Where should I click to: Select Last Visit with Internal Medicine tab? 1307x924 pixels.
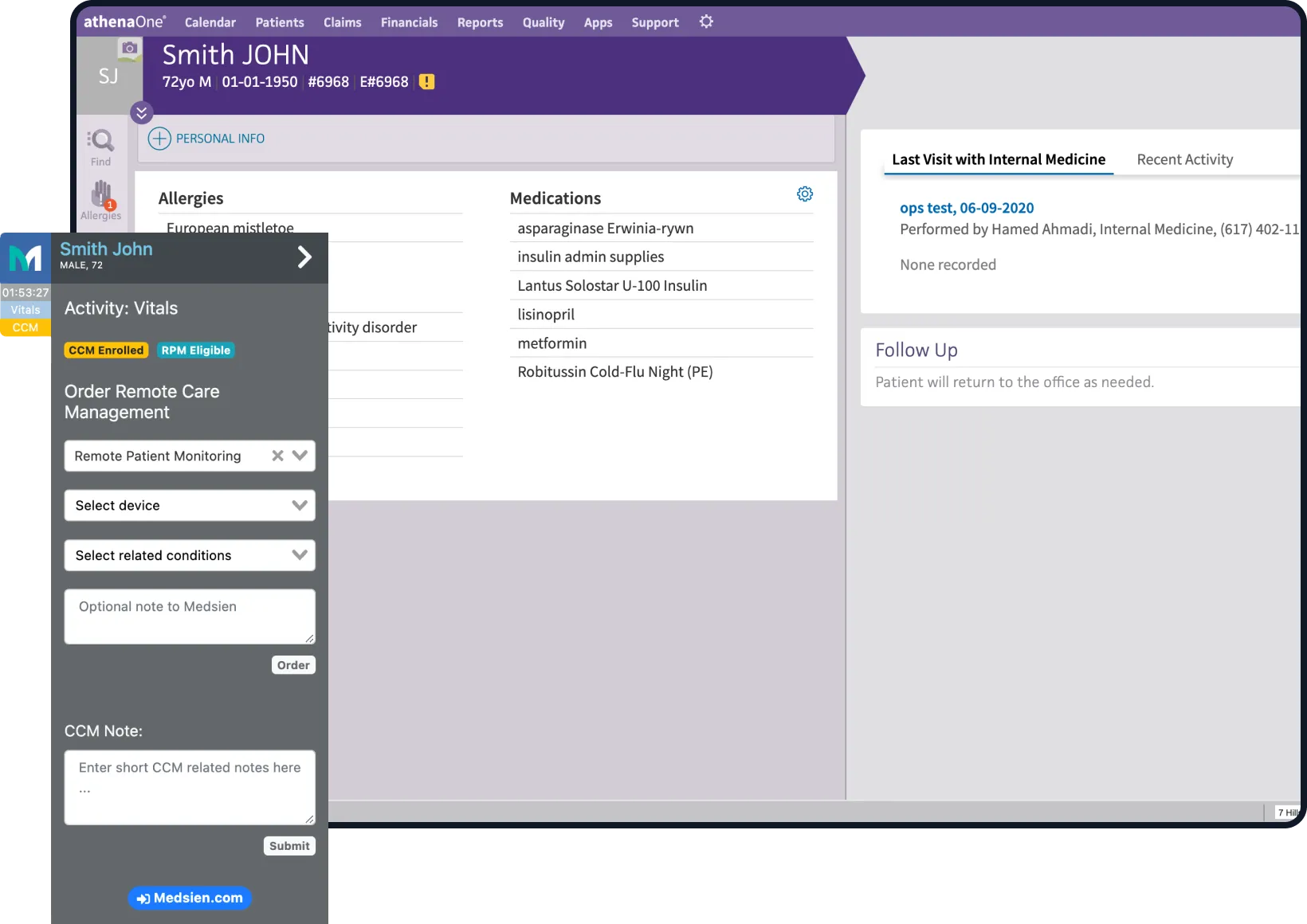[999, 159]
